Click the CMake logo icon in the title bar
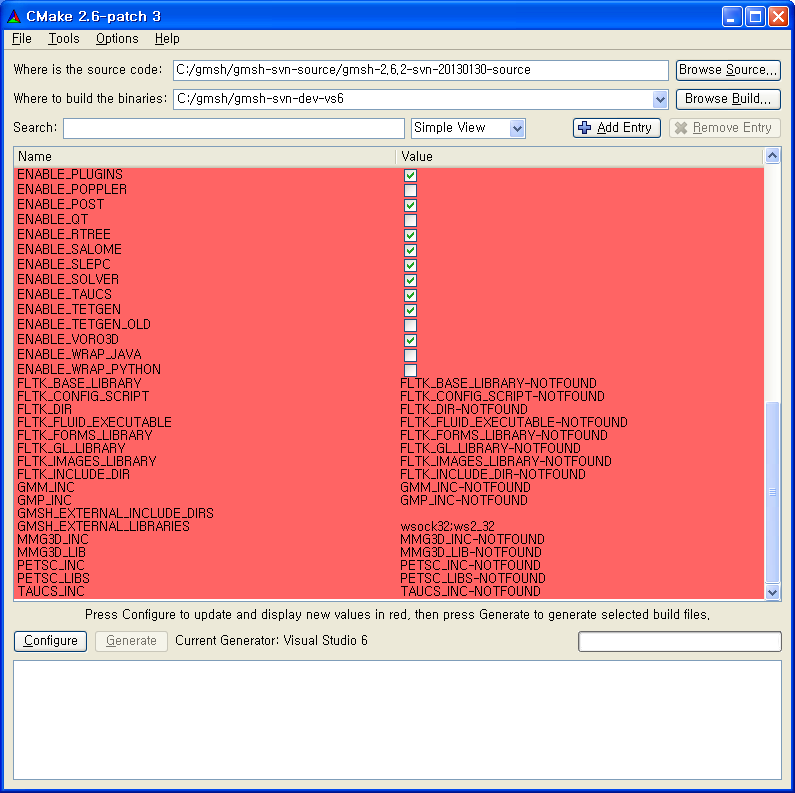The height and width of the screenshot is (793, 795). pos(14,17)
